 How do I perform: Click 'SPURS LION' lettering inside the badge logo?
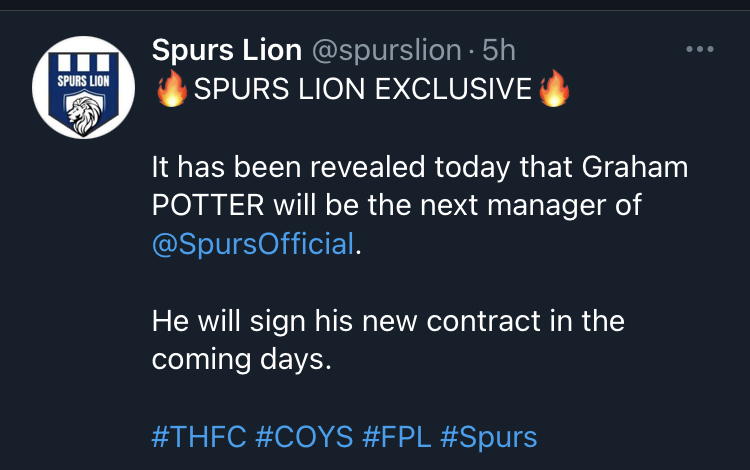click(84, 81)
